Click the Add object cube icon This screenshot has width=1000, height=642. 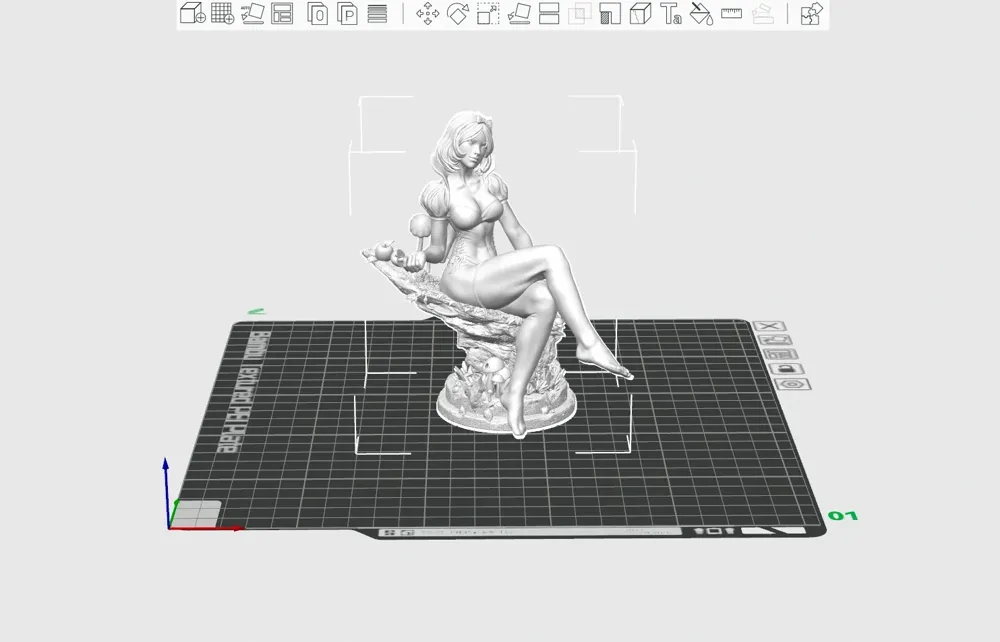point(192,13)
